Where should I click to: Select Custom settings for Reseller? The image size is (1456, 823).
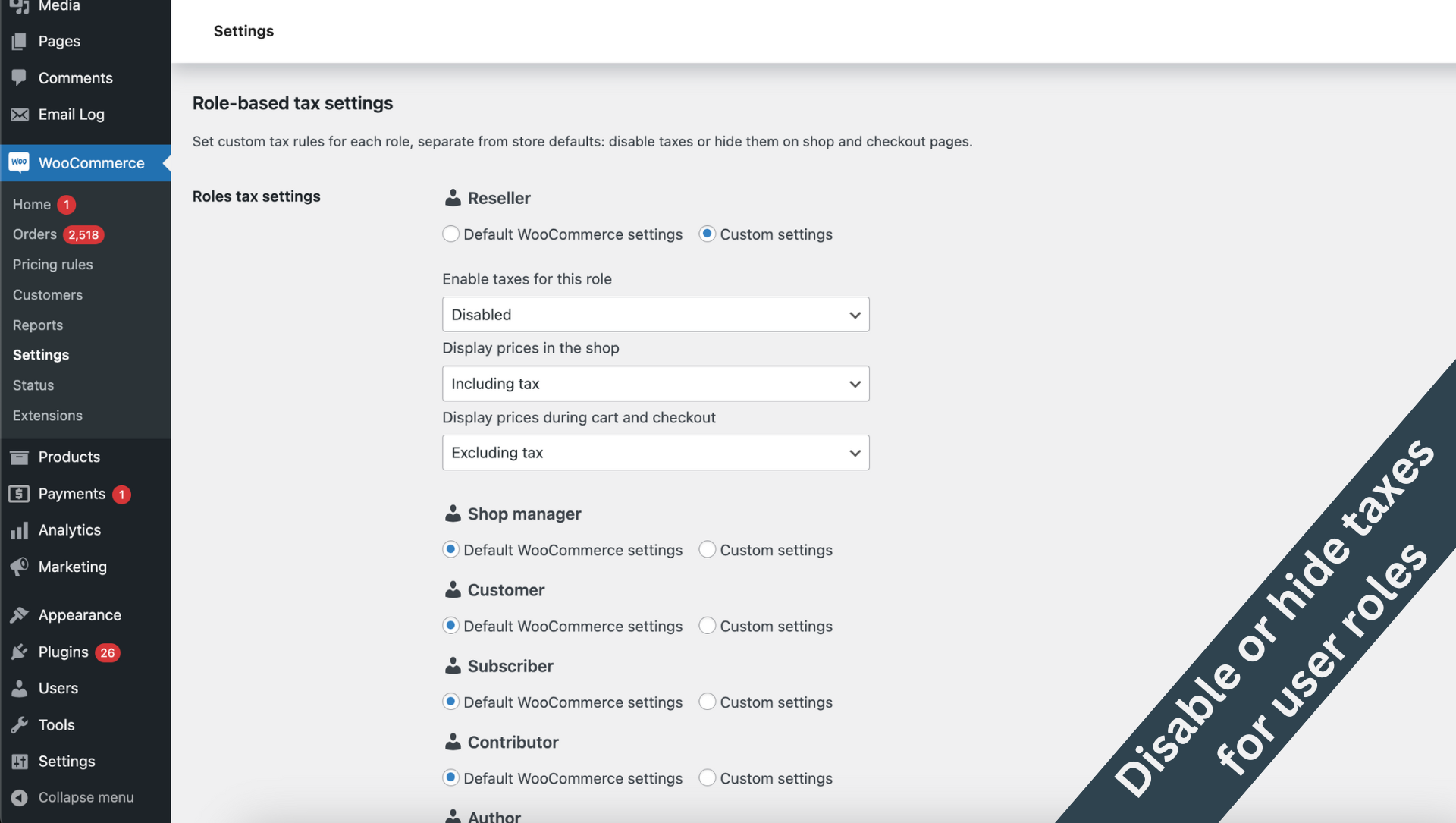point(707,234)
